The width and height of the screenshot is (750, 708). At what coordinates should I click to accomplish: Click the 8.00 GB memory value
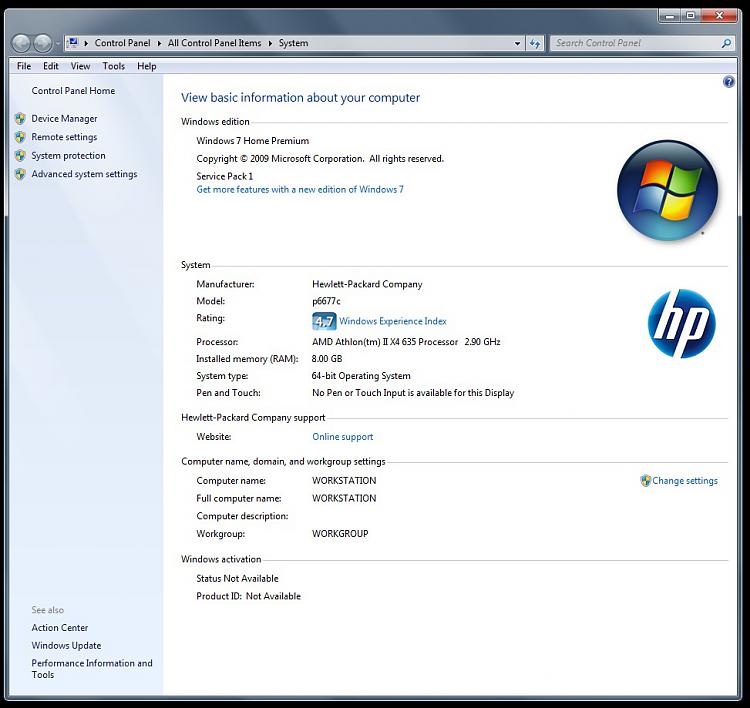[x=327, y=359]
